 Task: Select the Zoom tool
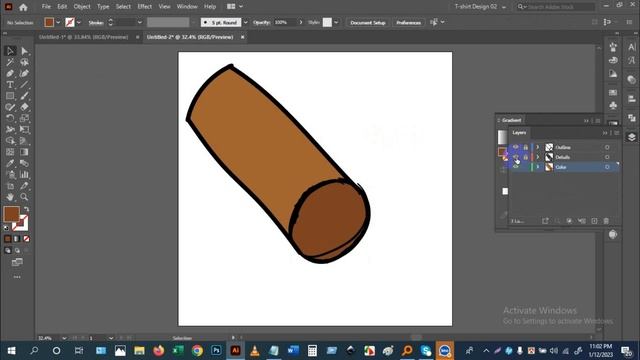click(24, 197)
